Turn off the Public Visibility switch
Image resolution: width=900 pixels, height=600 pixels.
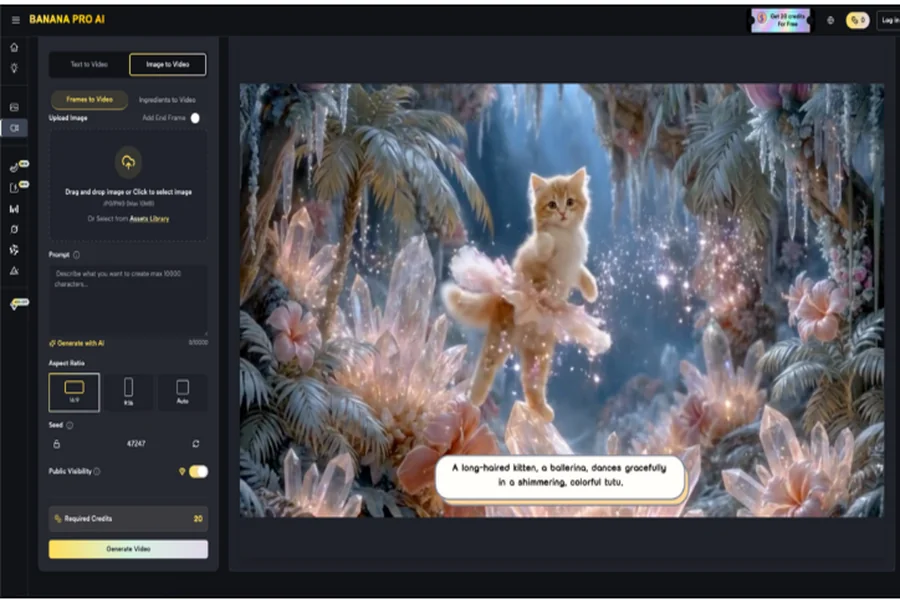point(198,471)
